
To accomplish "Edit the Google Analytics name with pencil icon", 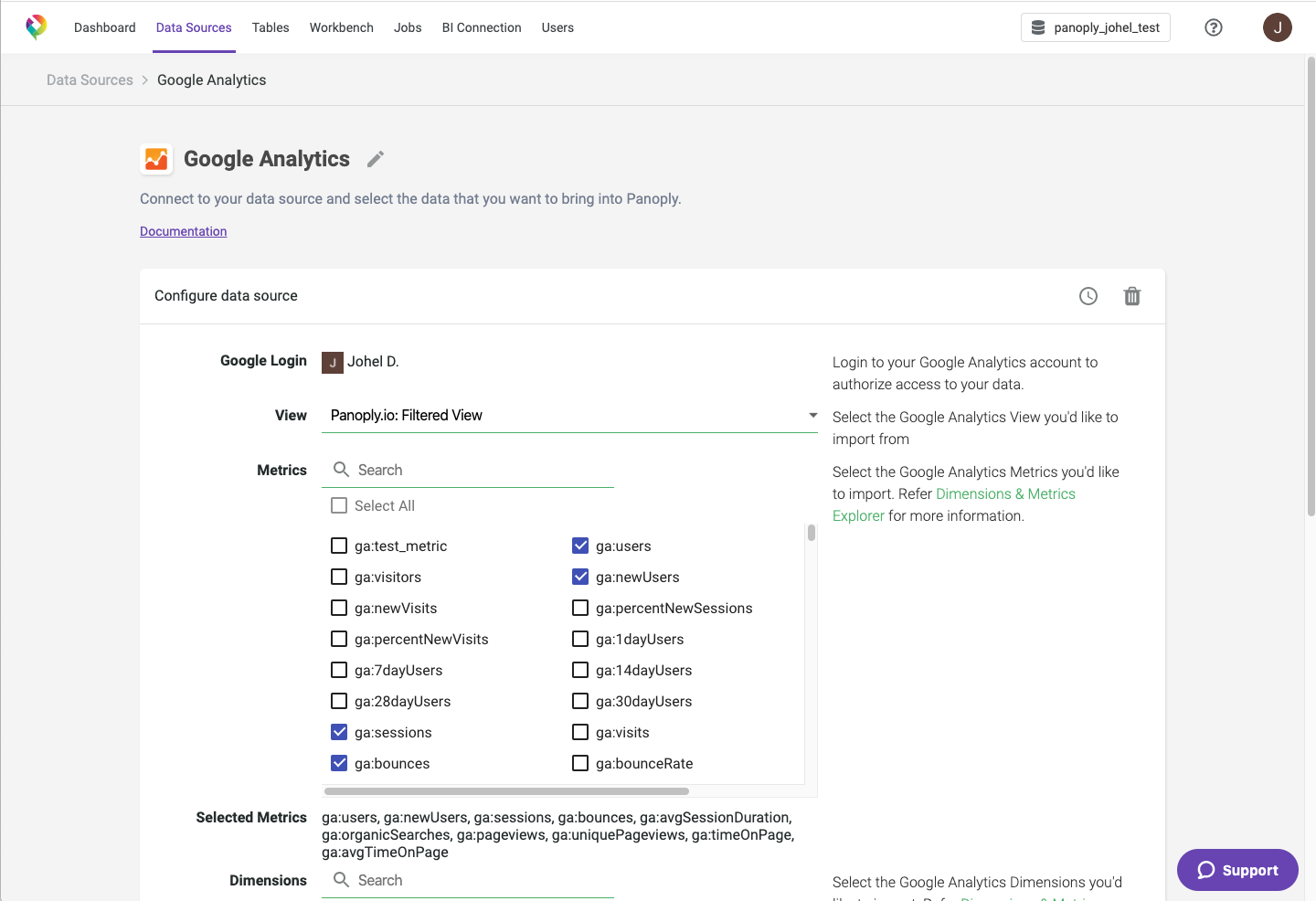I will pyautogui.click(x=376, y=159).
